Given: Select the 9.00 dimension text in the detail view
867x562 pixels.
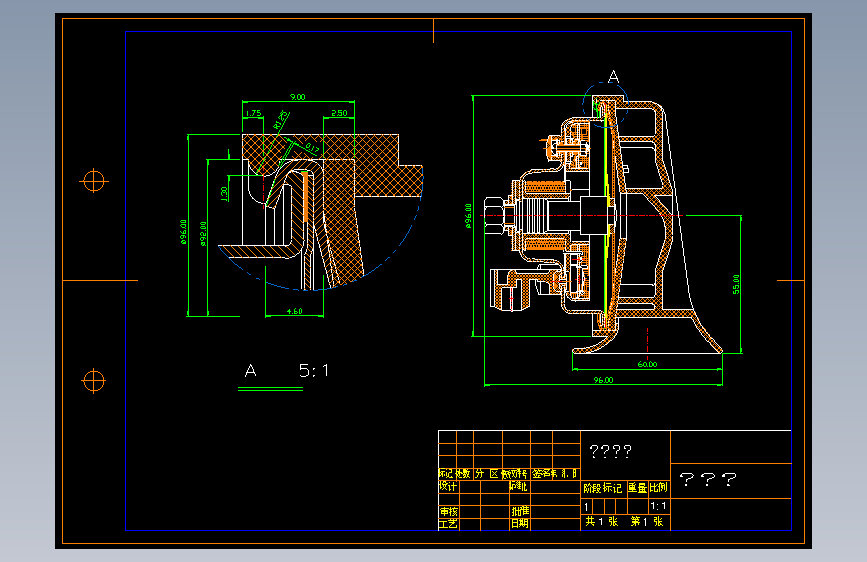Looking at the screenshot, I should [297, 97].
